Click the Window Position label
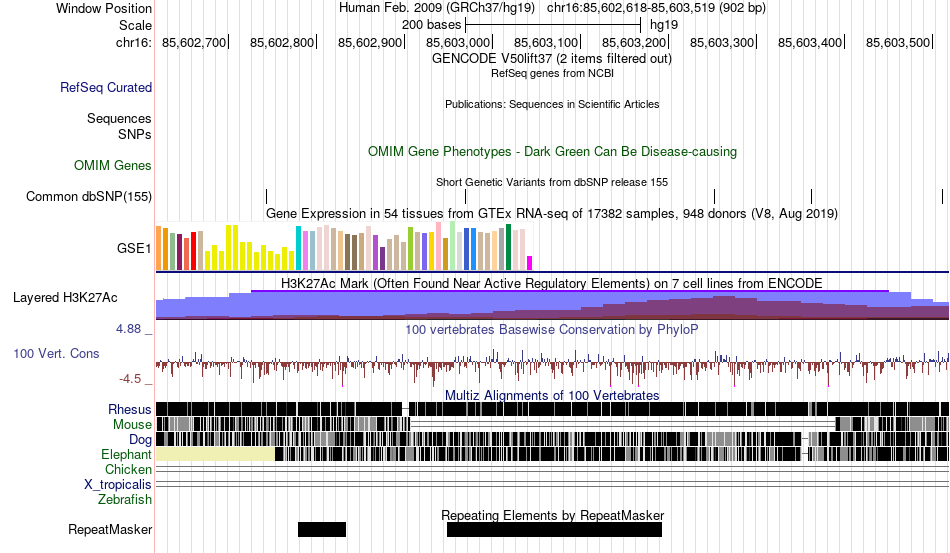 pyautogui.click(x=104, y=8)
